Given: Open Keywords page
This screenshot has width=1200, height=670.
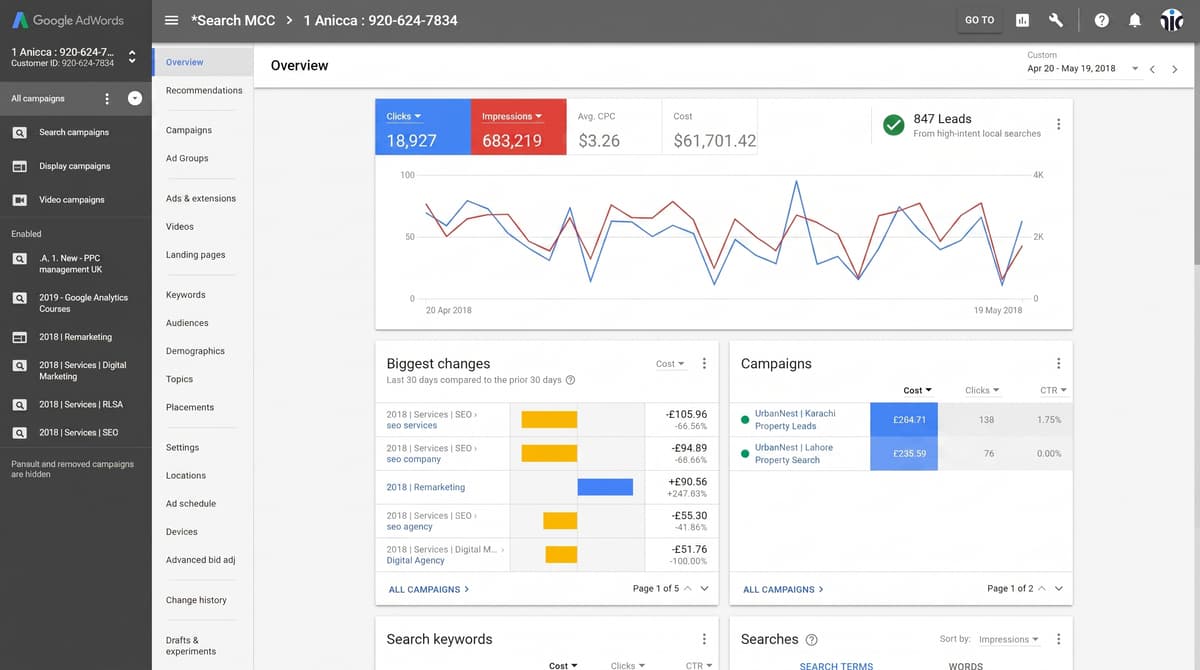Looking at the screenshot, I should (x=186, y=295).
